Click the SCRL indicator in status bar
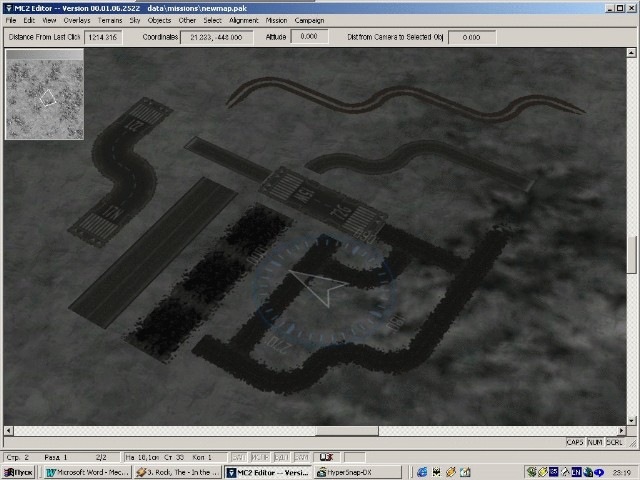Screen dimensions: 640x480 (x=614, y=442)
